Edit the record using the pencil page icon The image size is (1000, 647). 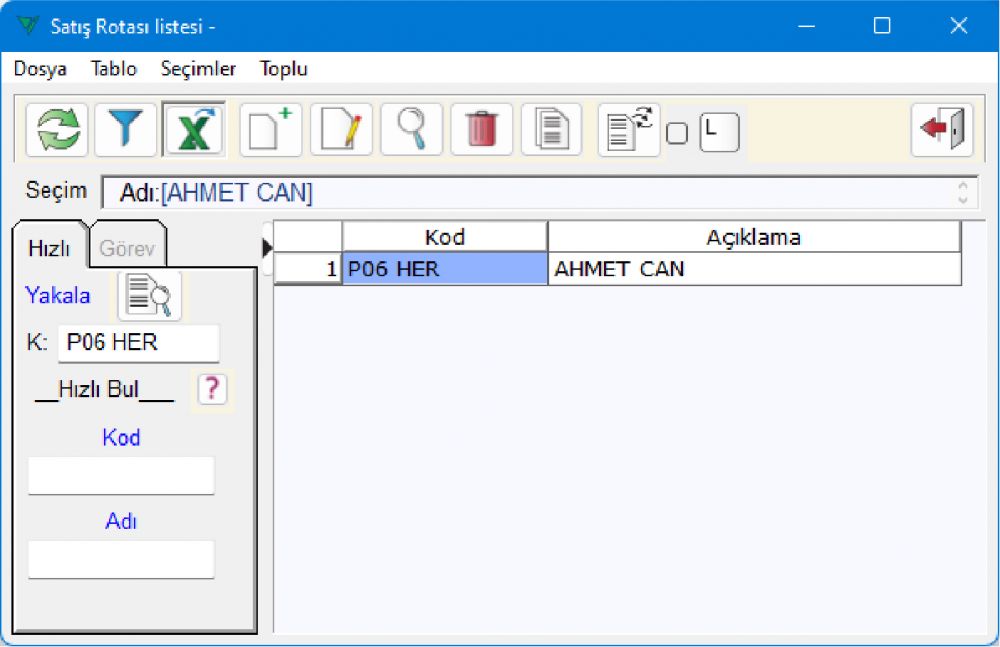[341, 130]
